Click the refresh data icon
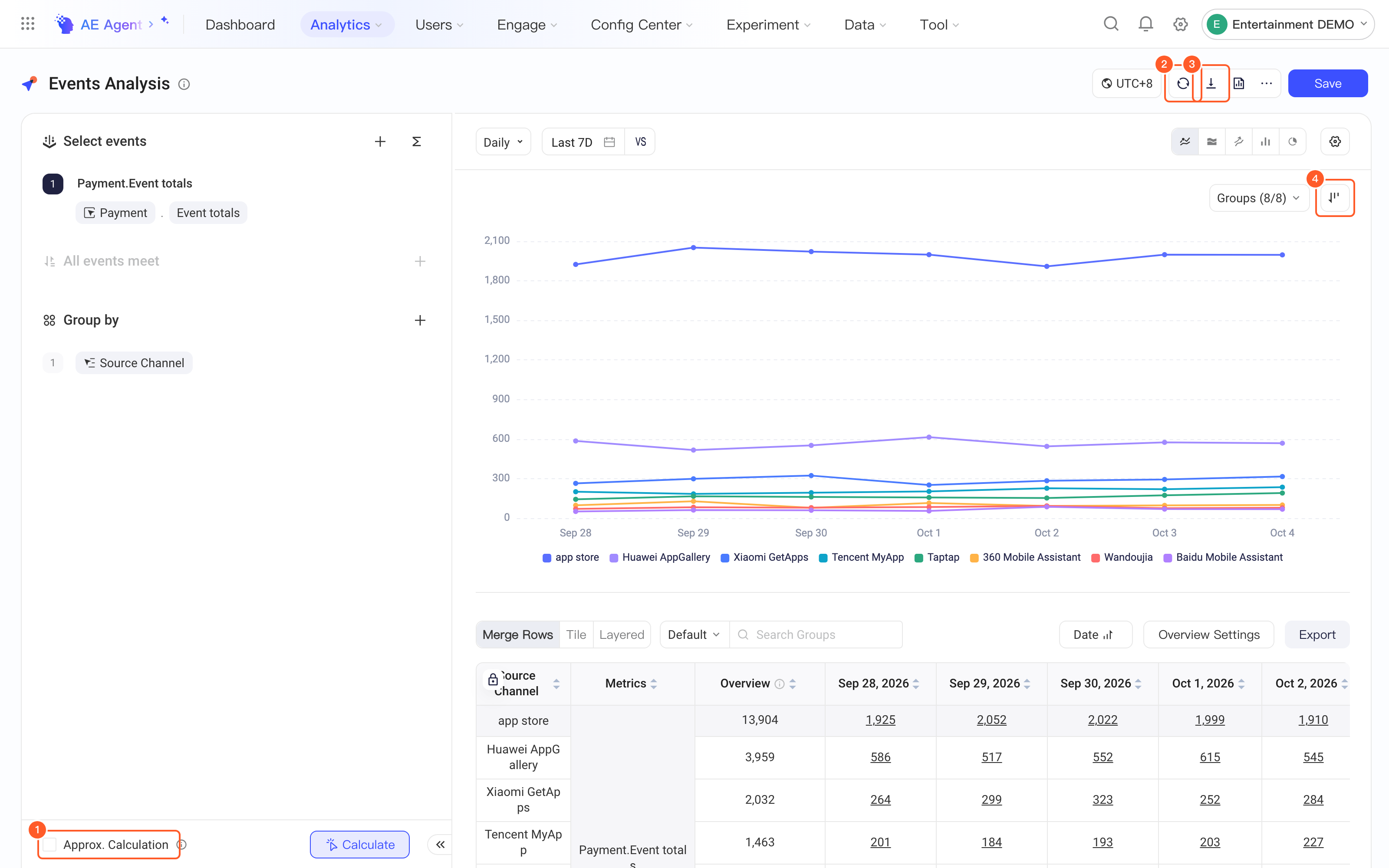 1183,84
